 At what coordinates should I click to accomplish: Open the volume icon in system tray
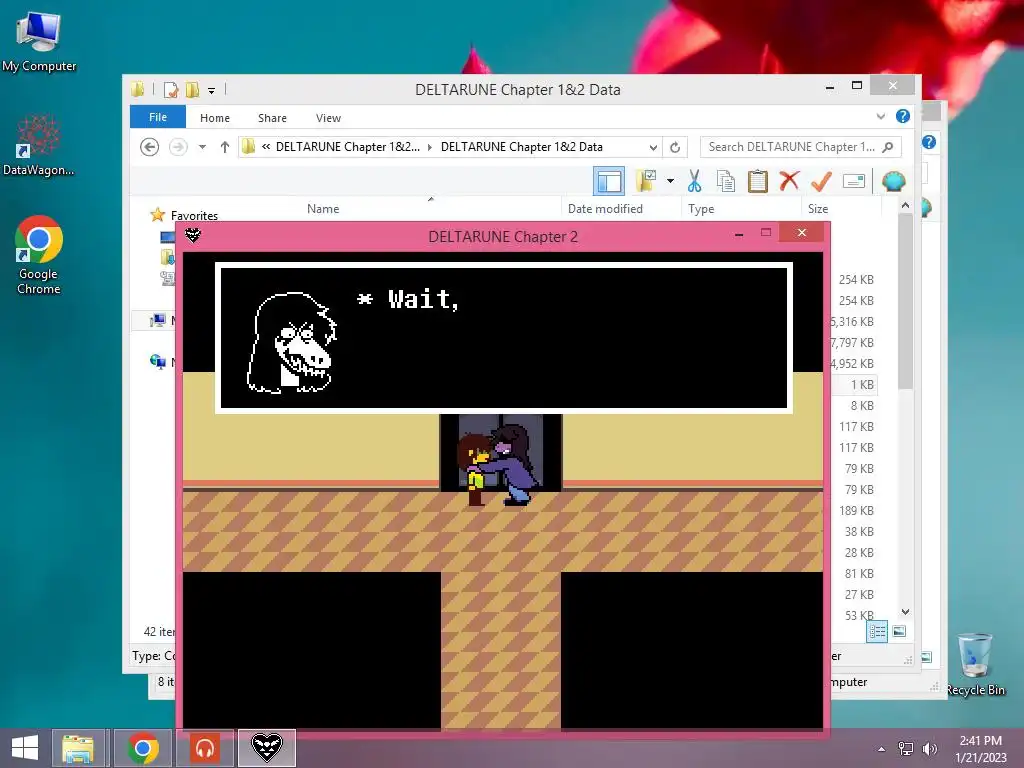(929, 749)
